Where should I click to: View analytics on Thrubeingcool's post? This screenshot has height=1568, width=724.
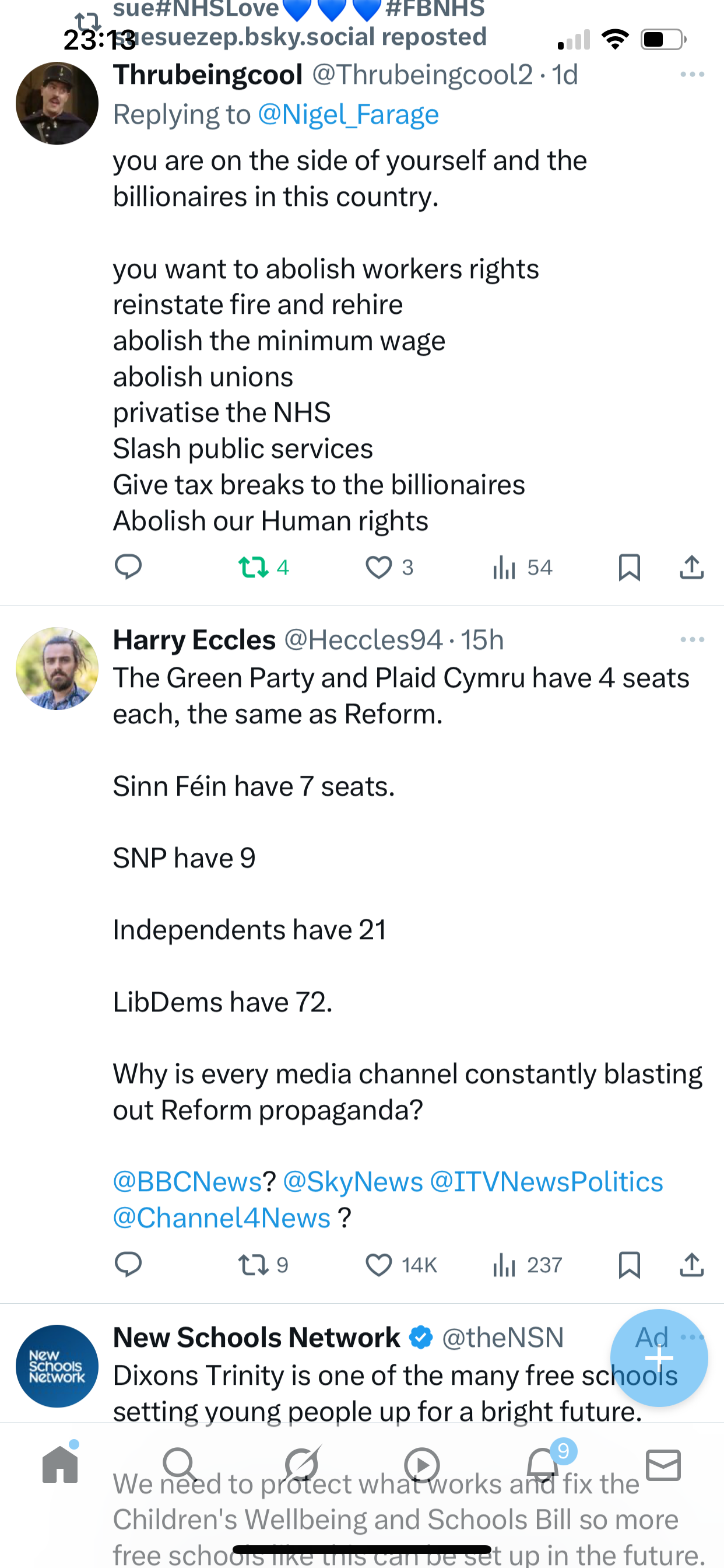505,568
